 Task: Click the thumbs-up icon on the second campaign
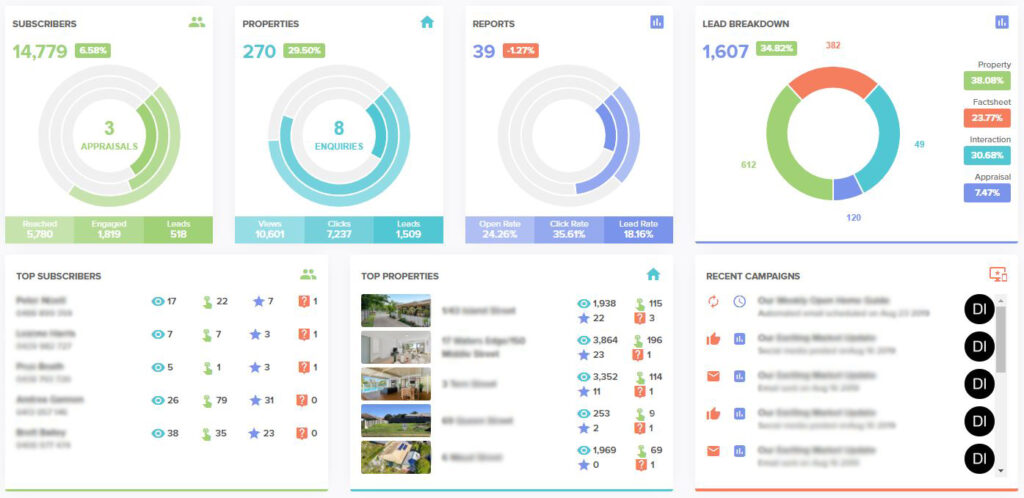713,339
